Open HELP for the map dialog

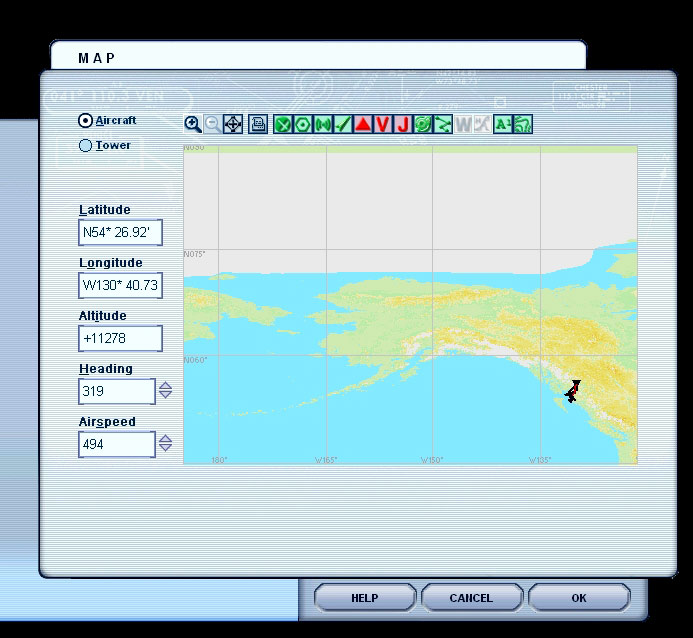click(x=364, y=598)
